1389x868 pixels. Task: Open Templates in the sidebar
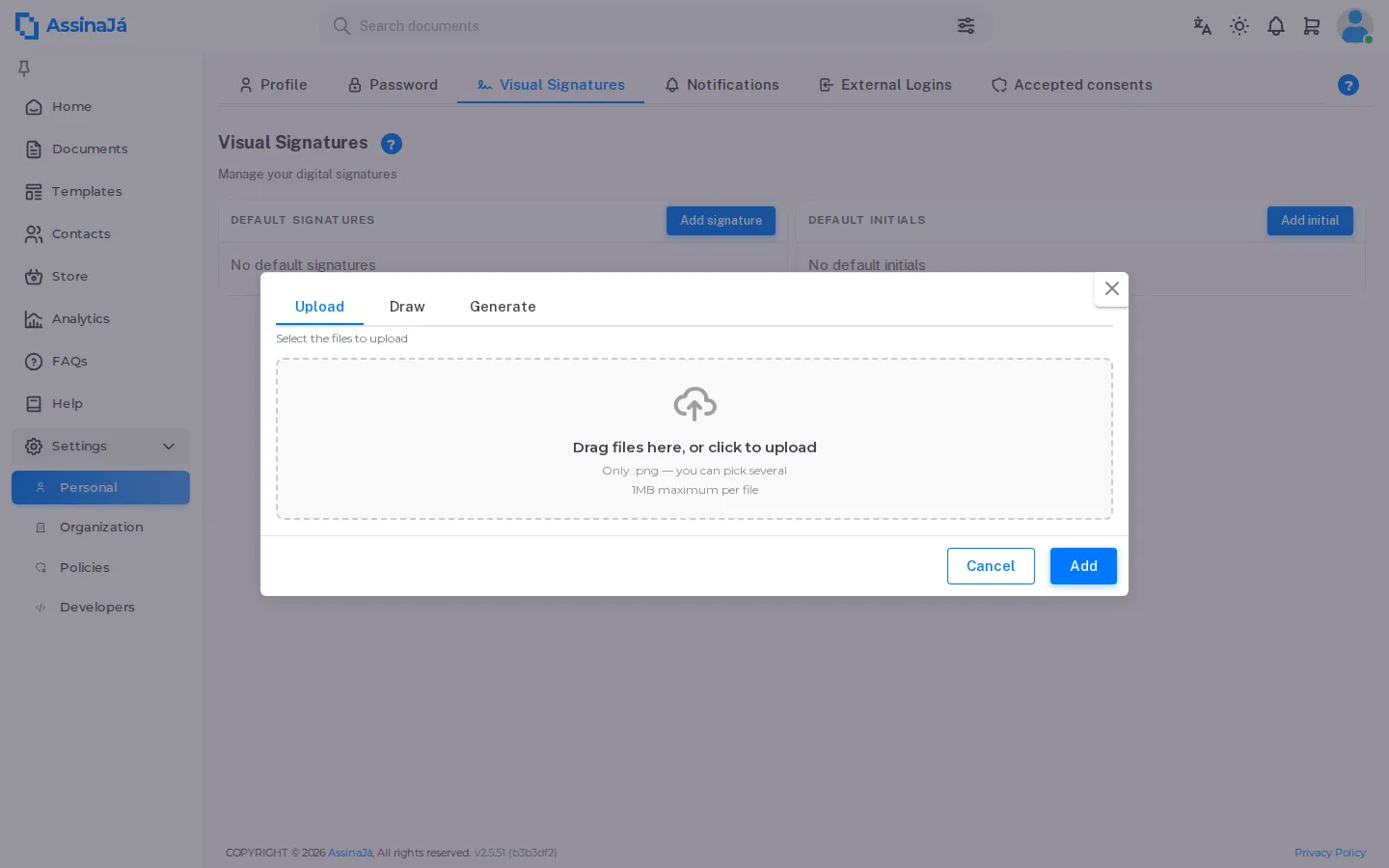pyautogui.click(x=100, y=192)
